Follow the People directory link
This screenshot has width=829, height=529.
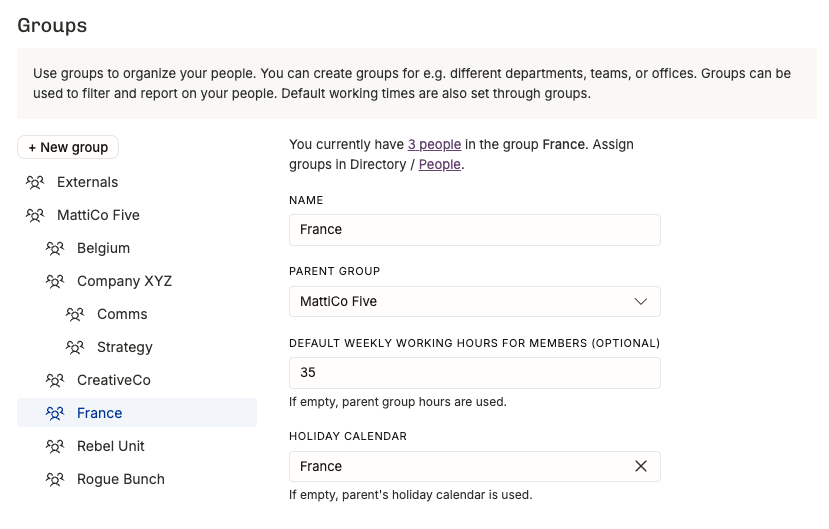click(440, 164)
